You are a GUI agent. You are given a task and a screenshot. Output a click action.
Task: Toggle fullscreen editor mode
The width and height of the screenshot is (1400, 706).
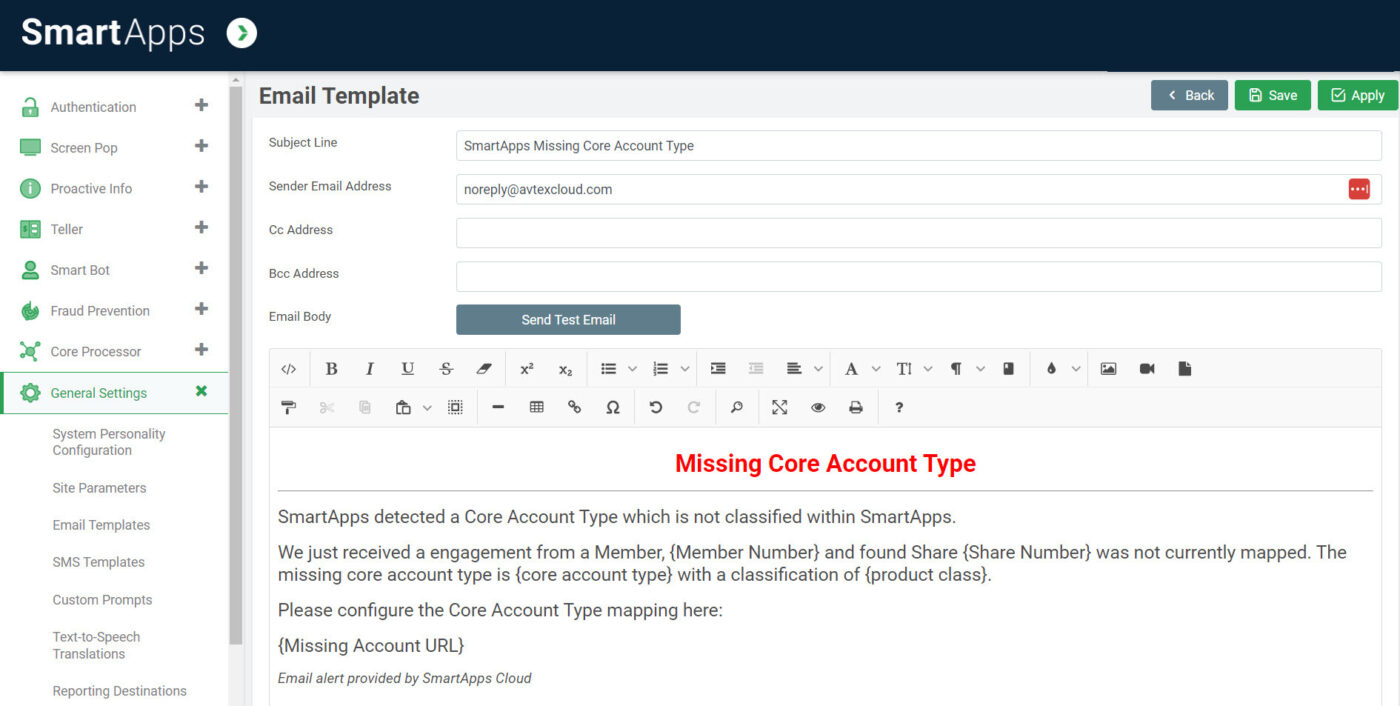tap(780, 407)
